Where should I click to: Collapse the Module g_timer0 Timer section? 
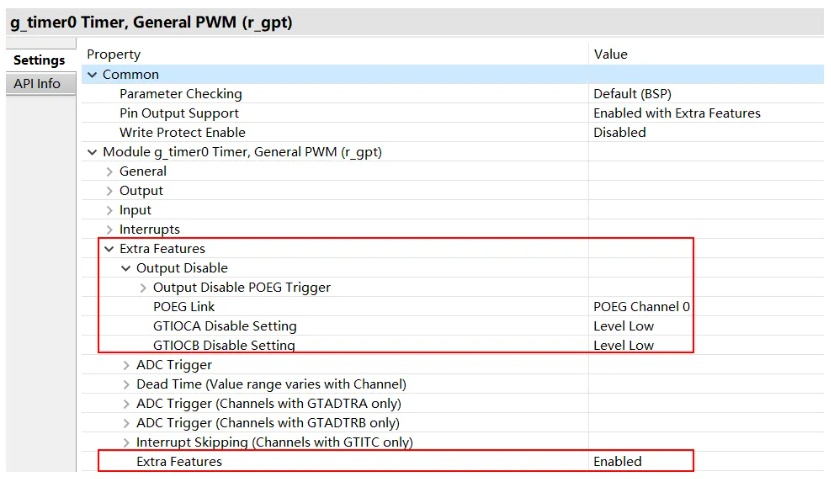pyautogui.click(x=93, y=152)
